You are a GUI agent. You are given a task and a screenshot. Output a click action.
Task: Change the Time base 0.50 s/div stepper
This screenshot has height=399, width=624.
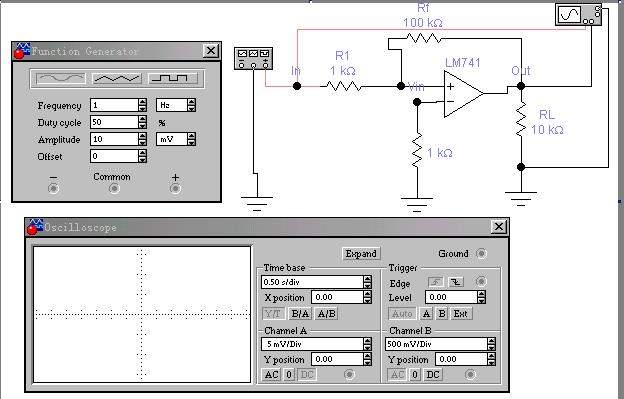tap(367, 282)
